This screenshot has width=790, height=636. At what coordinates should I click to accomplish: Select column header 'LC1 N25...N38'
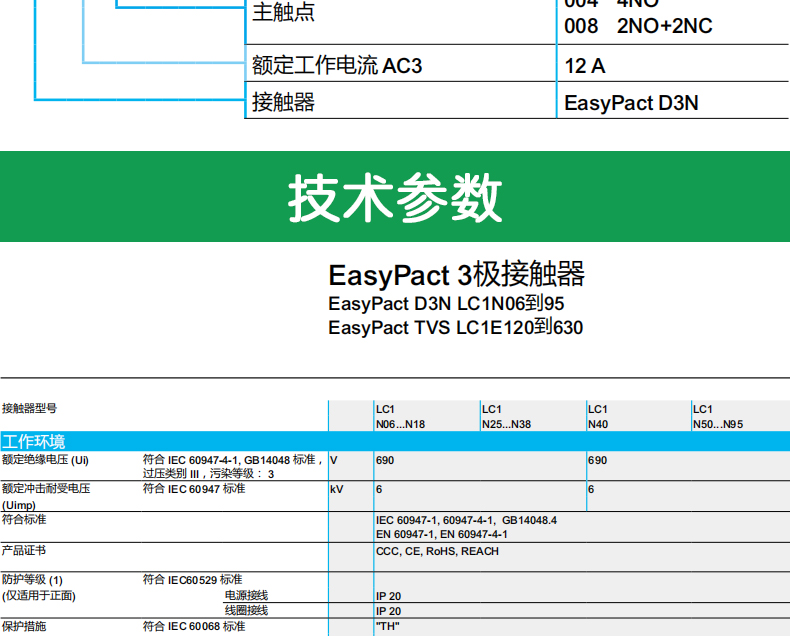click(506, 417)
